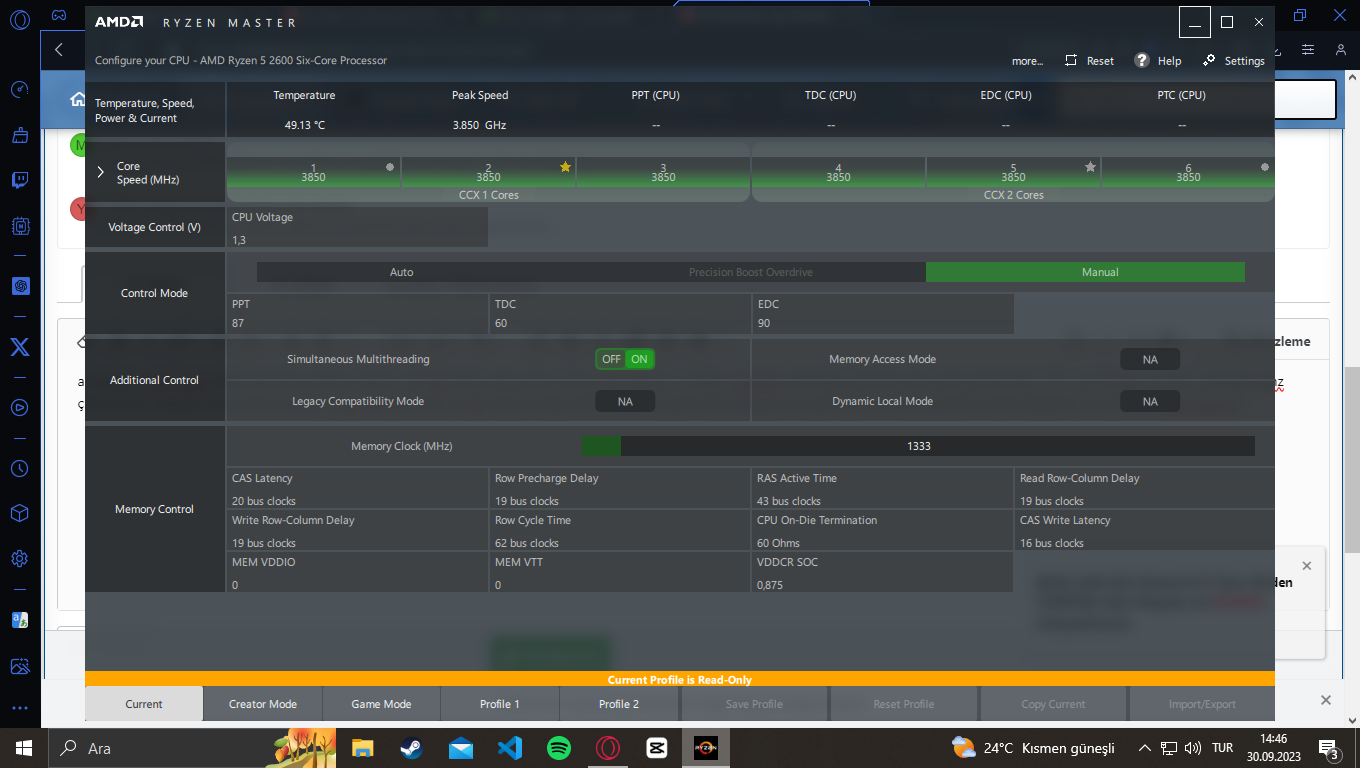Image resolution: width=1360 pixels, height=768 pixels.
Task: Click the dot marker on core 6
Action: pyautogui.click(x=1265, y=167)
